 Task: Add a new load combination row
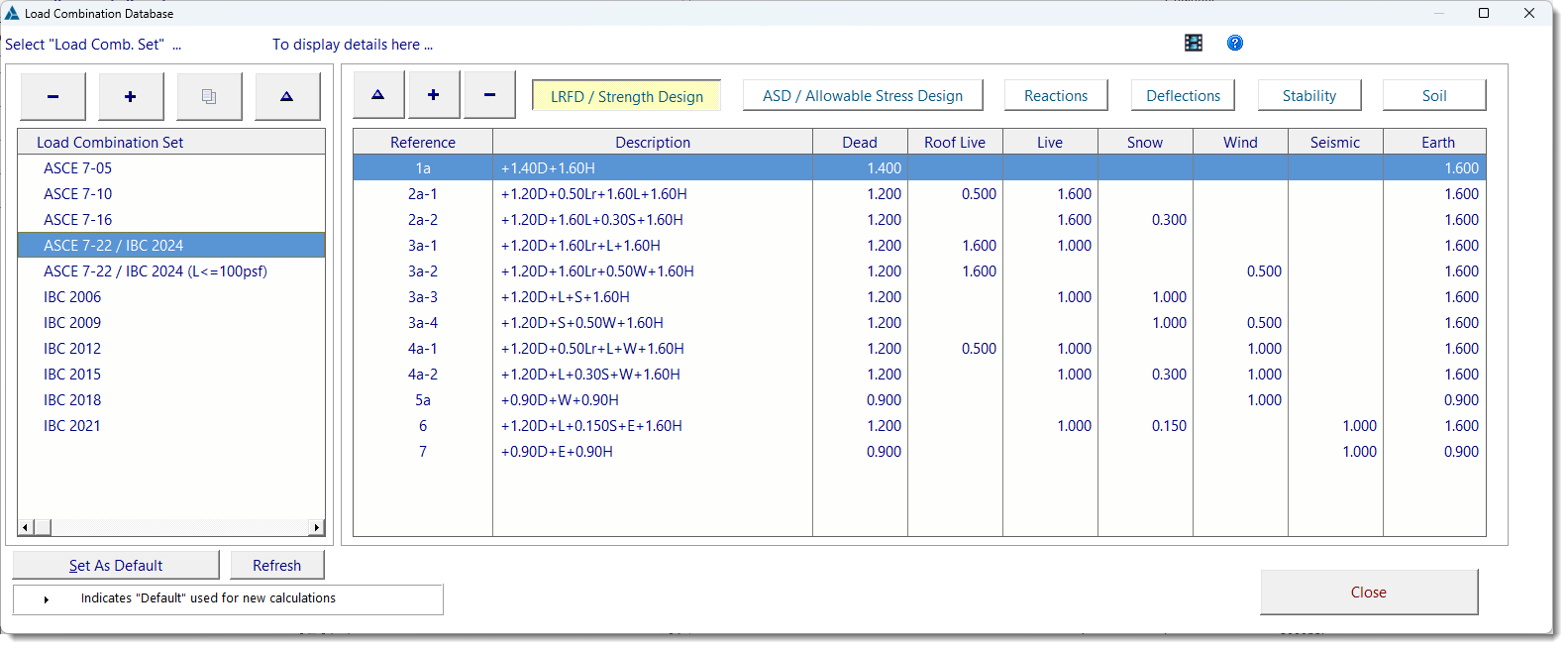click(x=434, y=95)
